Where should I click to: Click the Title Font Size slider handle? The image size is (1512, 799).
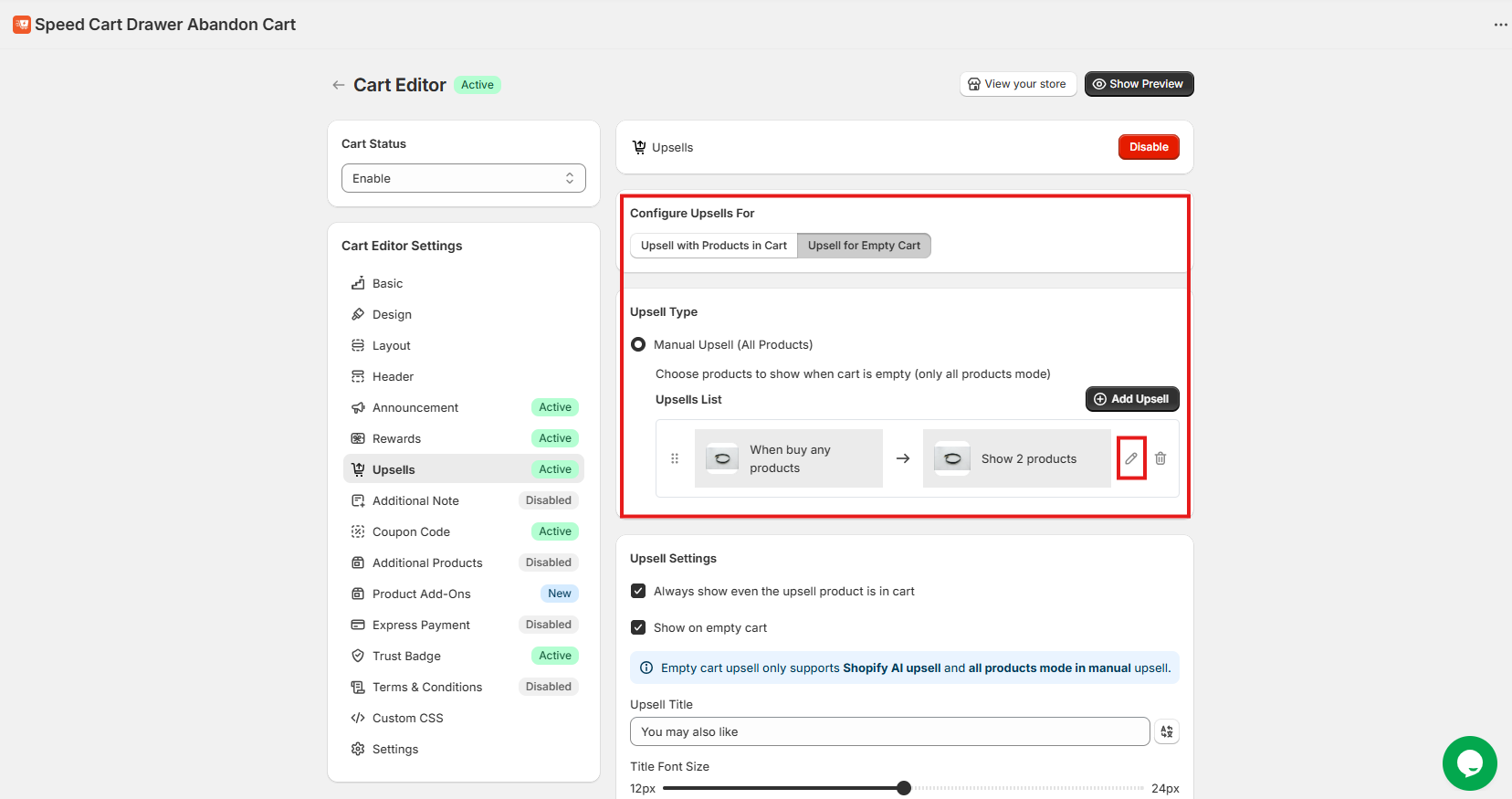point(904,788)
